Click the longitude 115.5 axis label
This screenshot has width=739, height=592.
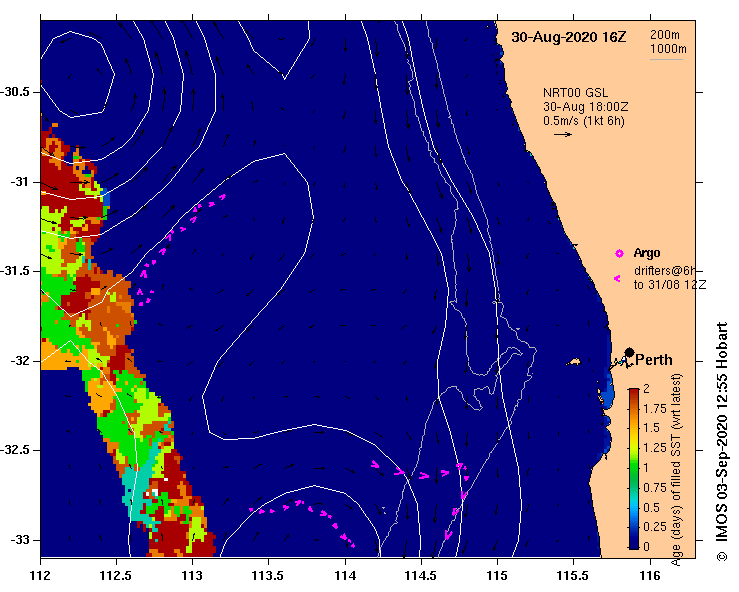pos(573,576)
